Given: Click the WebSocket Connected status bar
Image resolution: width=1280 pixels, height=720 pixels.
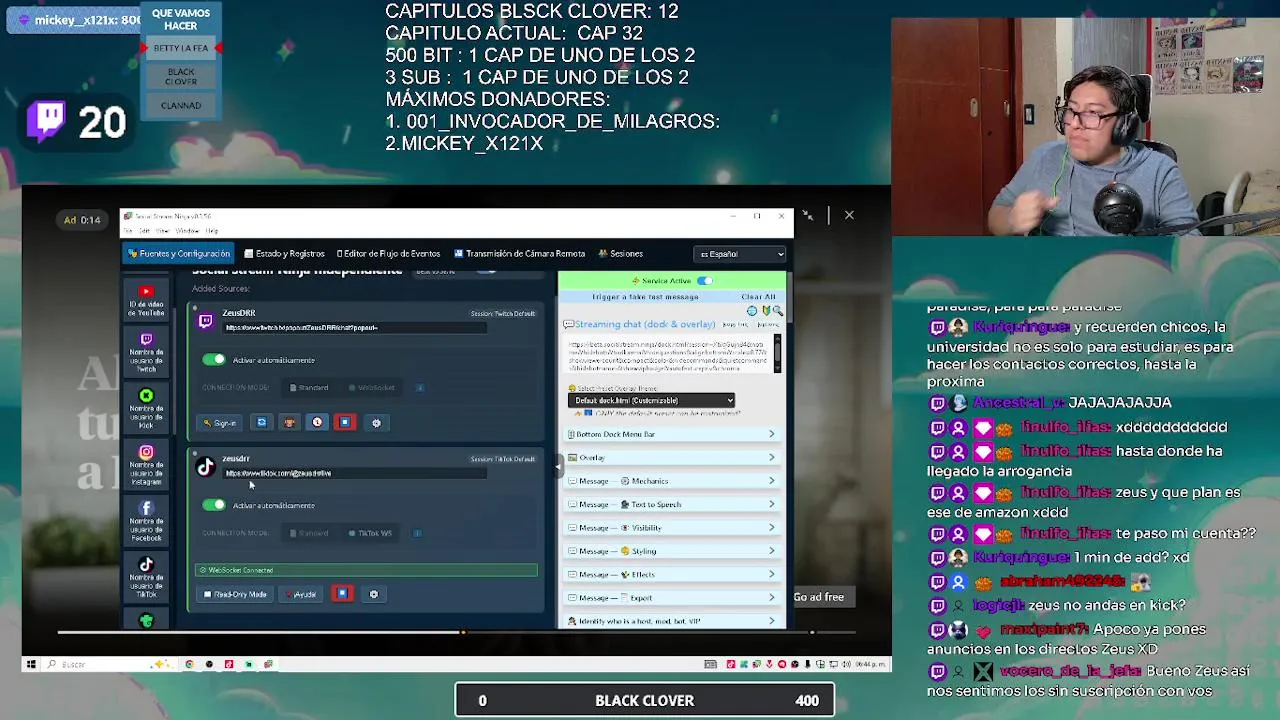Looking at the screenshot, I should point(366,570).
